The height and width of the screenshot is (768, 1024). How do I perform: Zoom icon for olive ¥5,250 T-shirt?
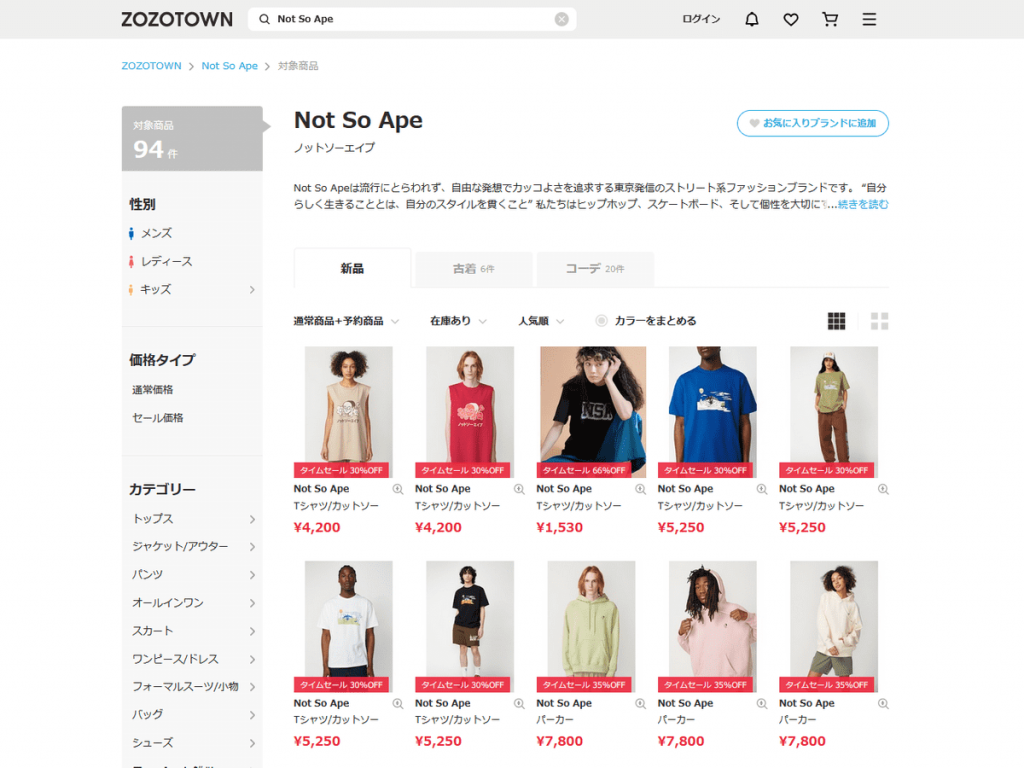pyautogui.click(x=884, y=489)
